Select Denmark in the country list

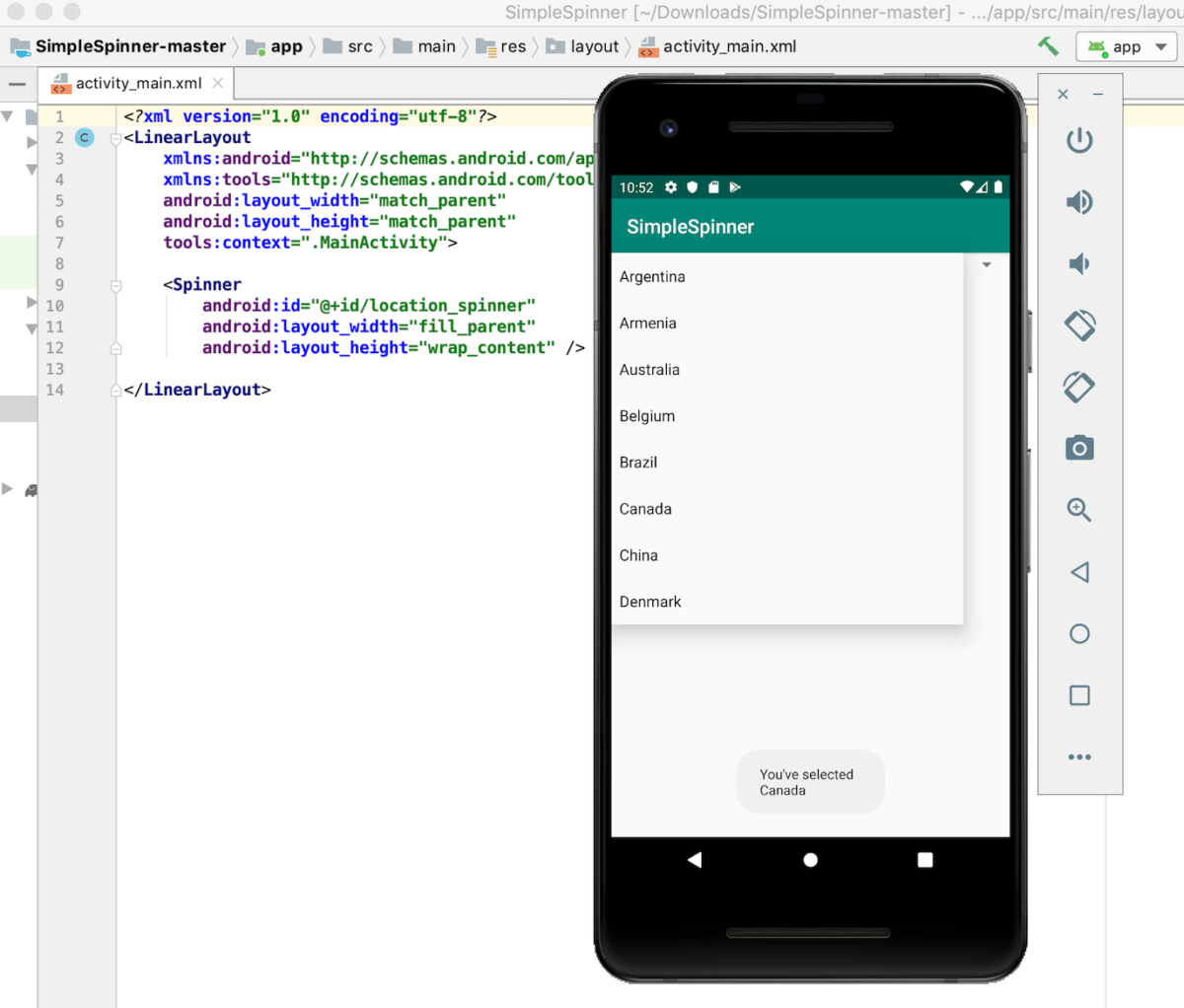(650, 602)
